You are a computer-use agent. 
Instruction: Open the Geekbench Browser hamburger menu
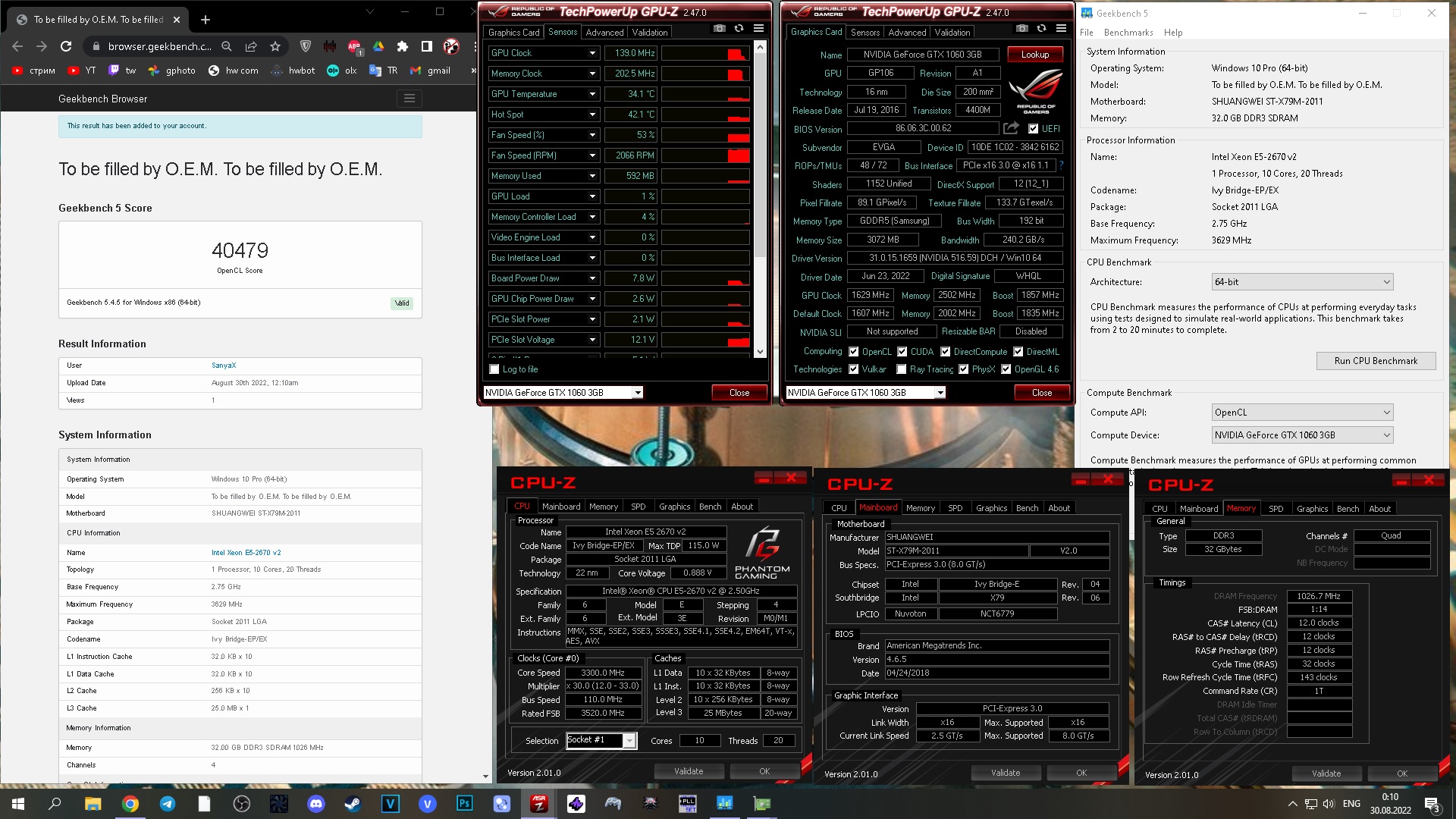coord(409,99)
